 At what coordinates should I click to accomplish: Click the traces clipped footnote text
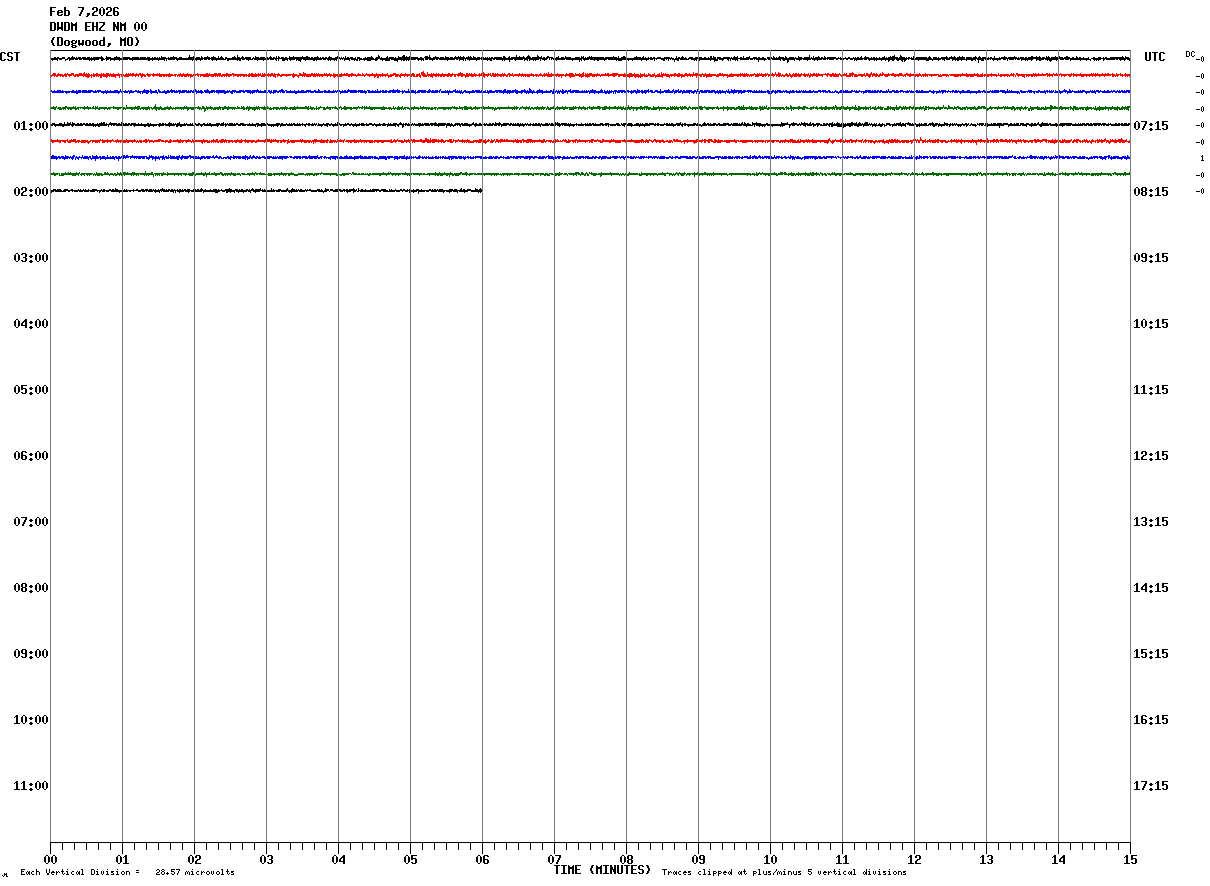(784, 873)
